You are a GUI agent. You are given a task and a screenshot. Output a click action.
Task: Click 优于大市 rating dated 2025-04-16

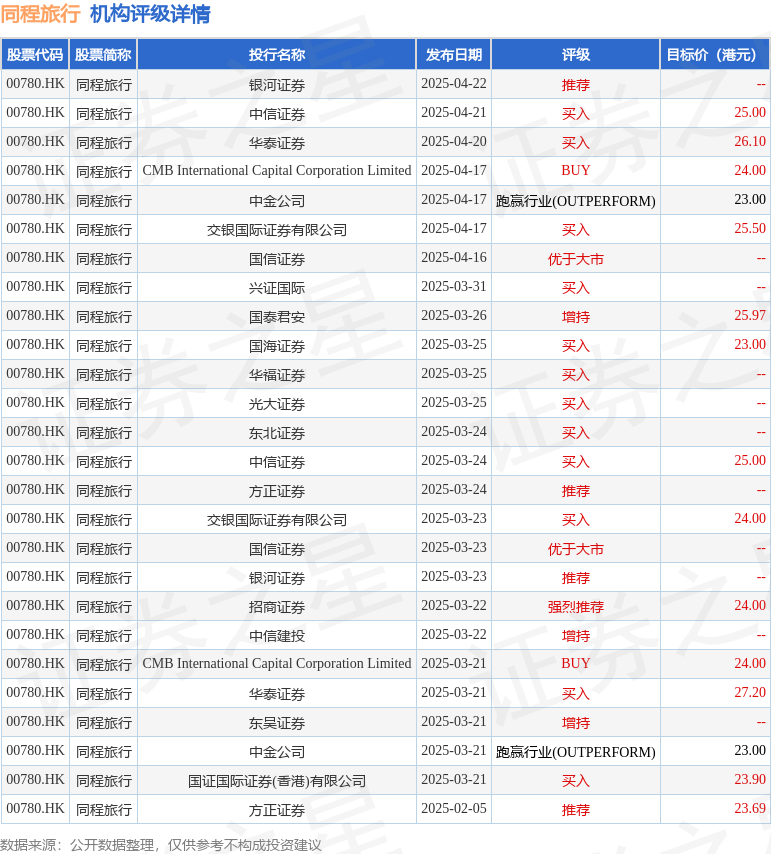(x=576, y=259)
